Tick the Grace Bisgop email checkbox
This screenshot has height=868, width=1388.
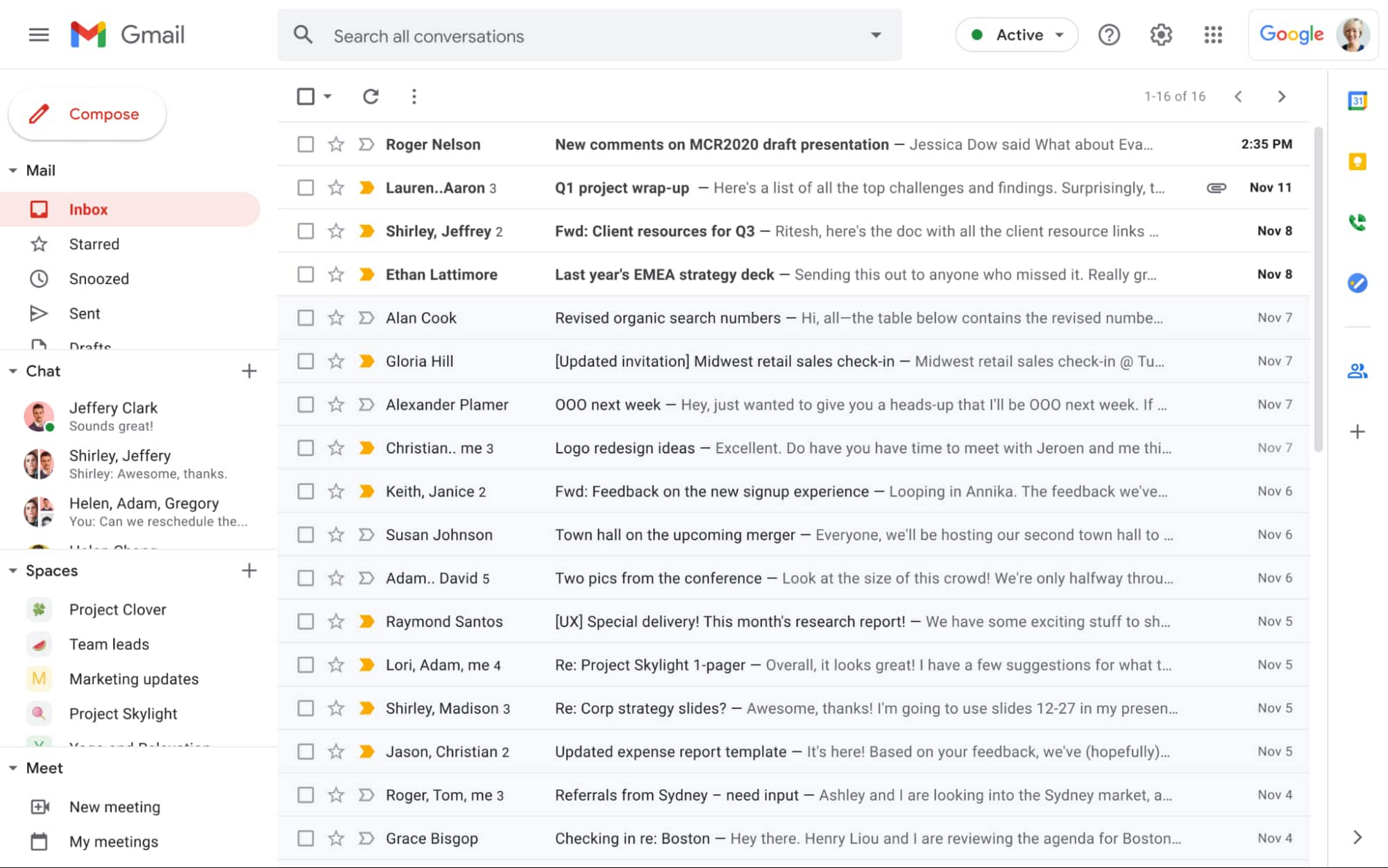point(305,838)
